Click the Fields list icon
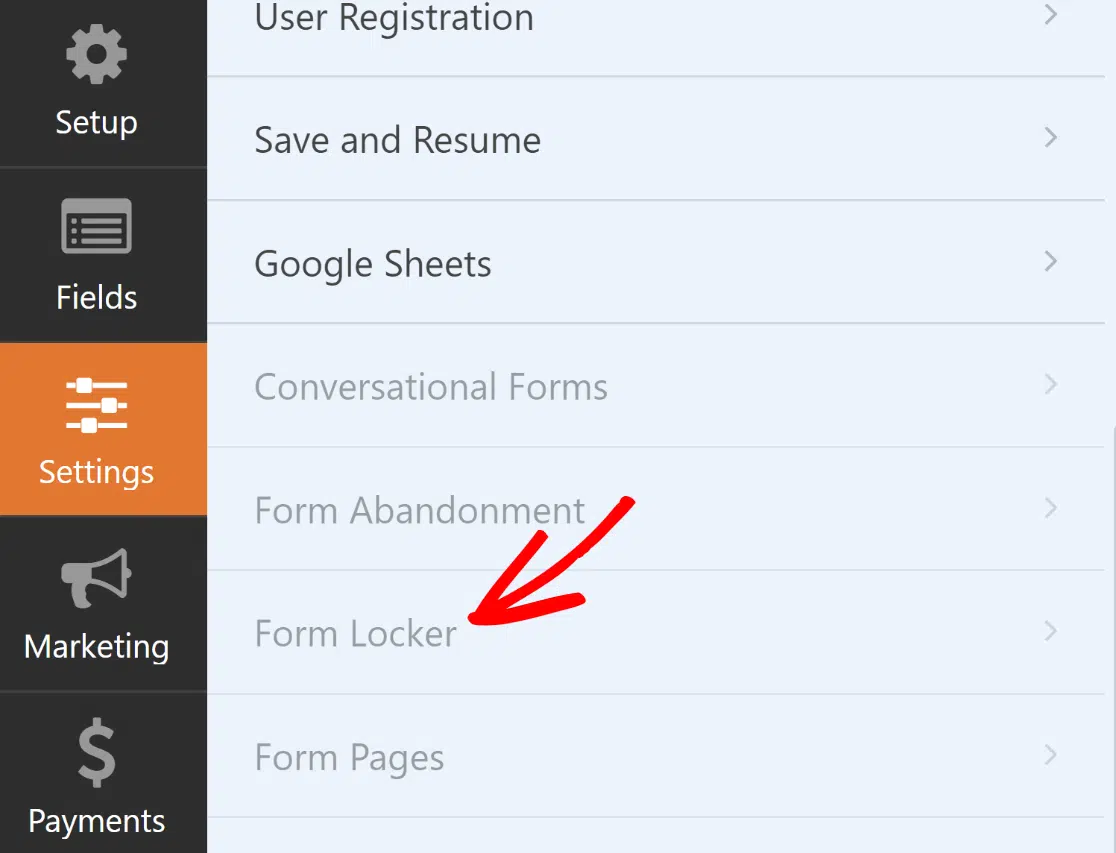This screenshot has height=853, width=1116. 96,226
